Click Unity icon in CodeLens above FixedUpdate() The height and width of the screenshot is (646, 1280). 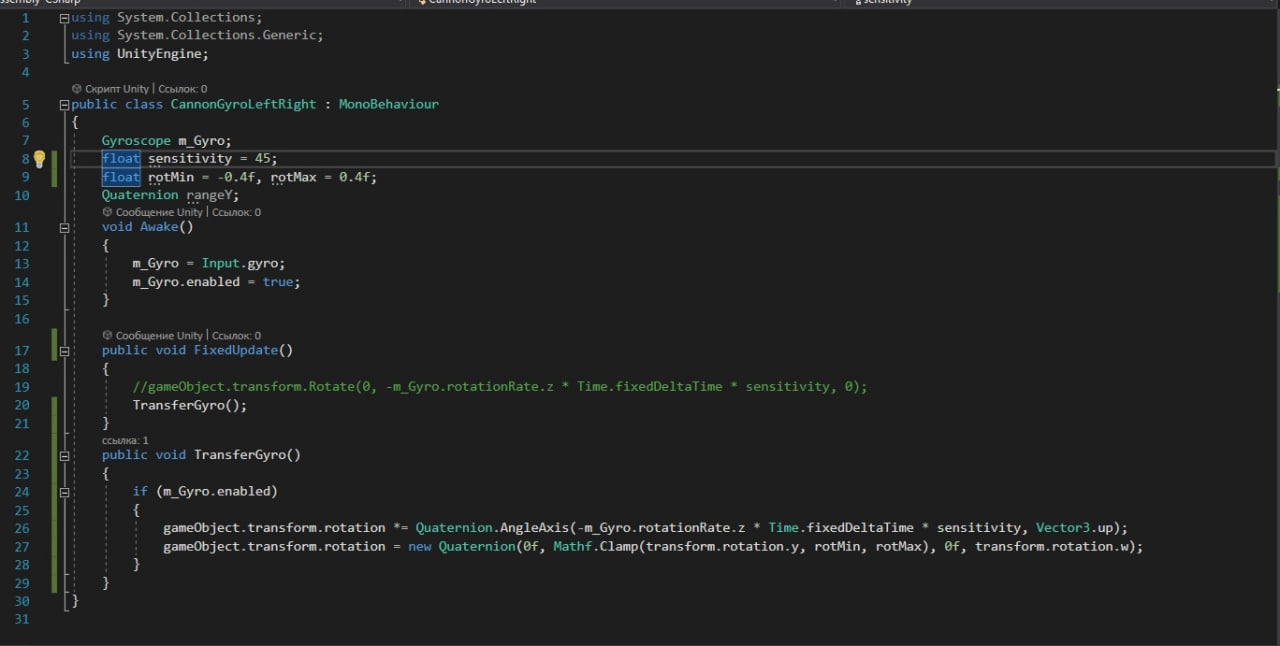(108, 335)
